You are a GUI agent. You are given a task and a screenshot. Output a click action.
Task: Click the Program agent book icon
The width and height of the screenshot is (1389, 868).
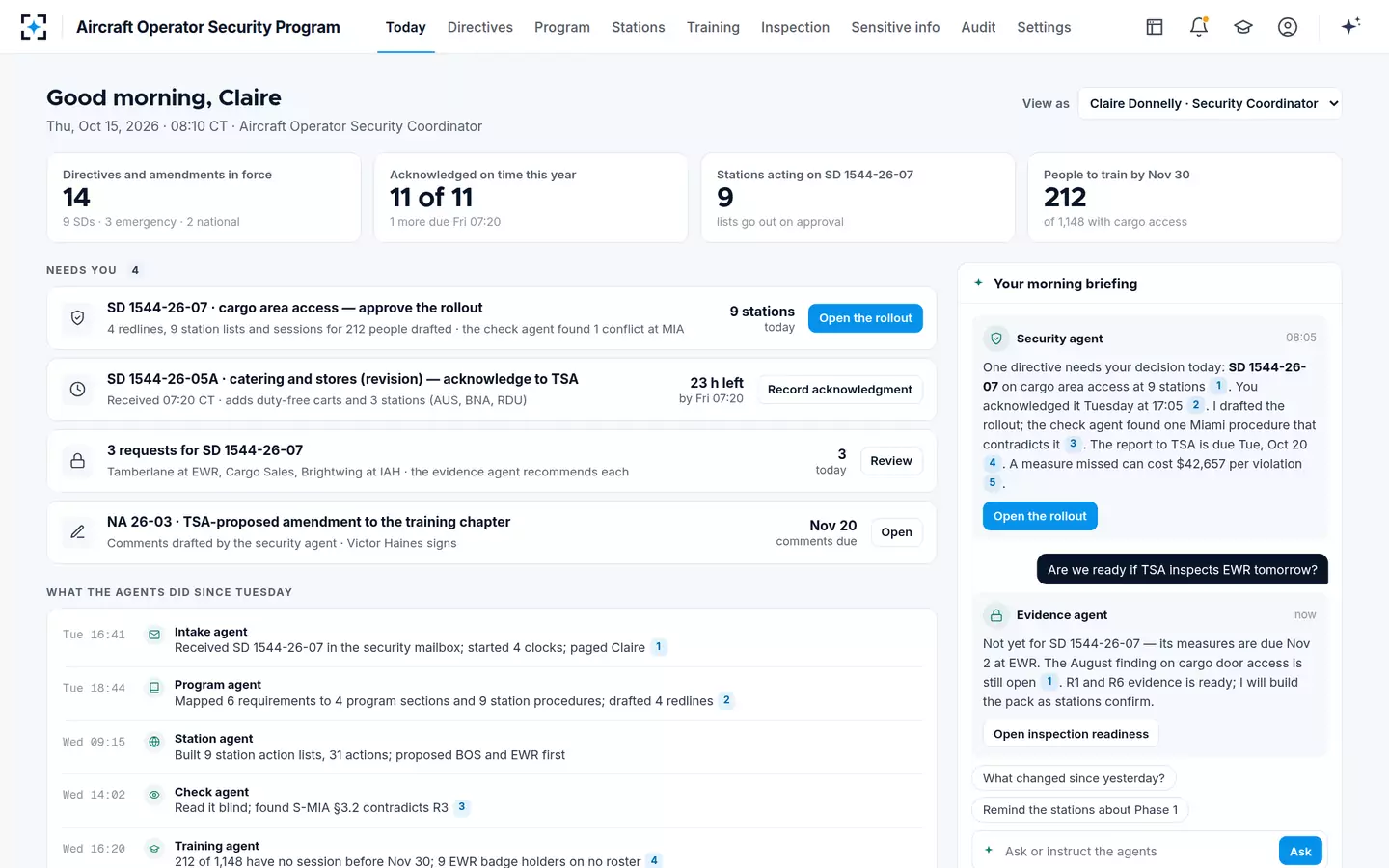154,689
